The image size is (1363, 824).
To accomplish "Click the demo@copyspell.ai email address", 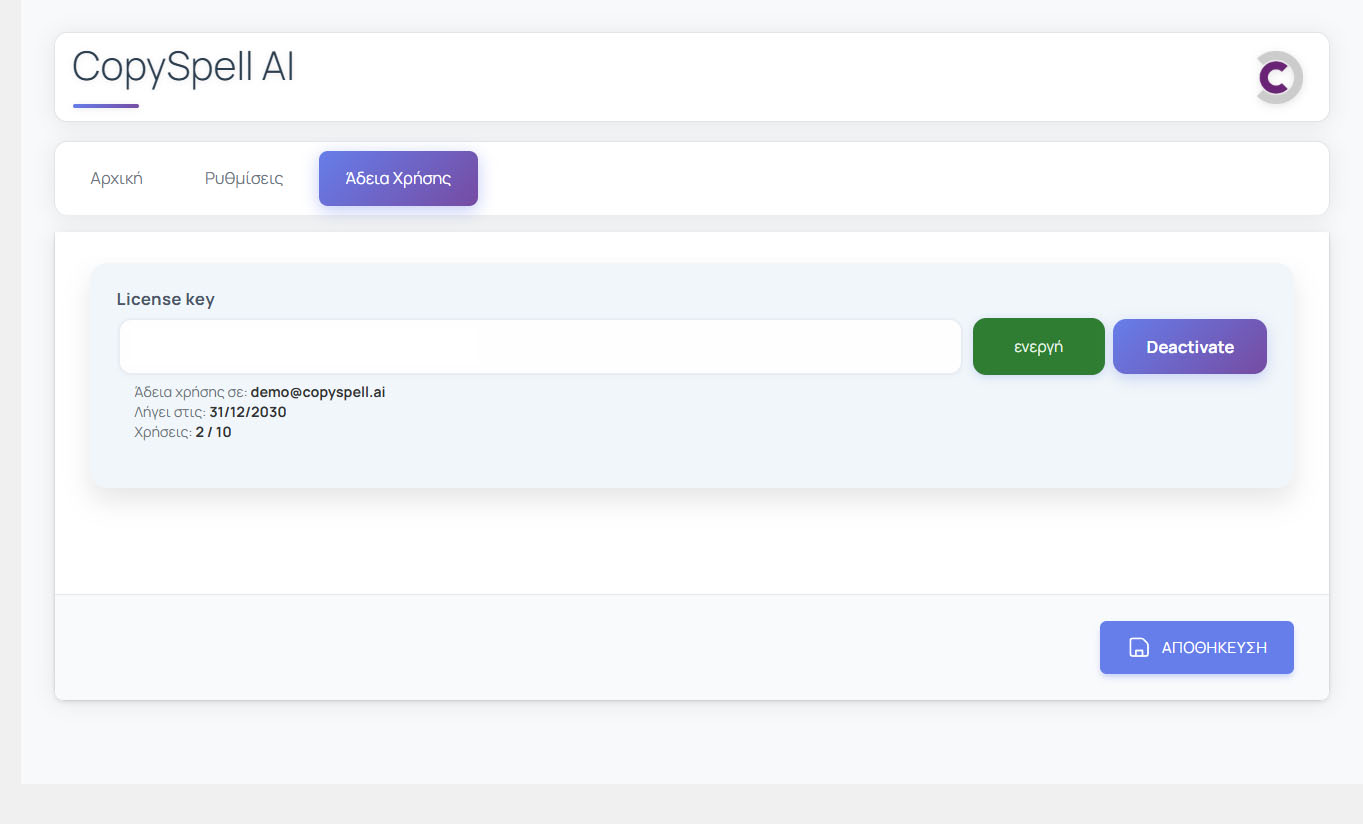I will tap(317, 392).
